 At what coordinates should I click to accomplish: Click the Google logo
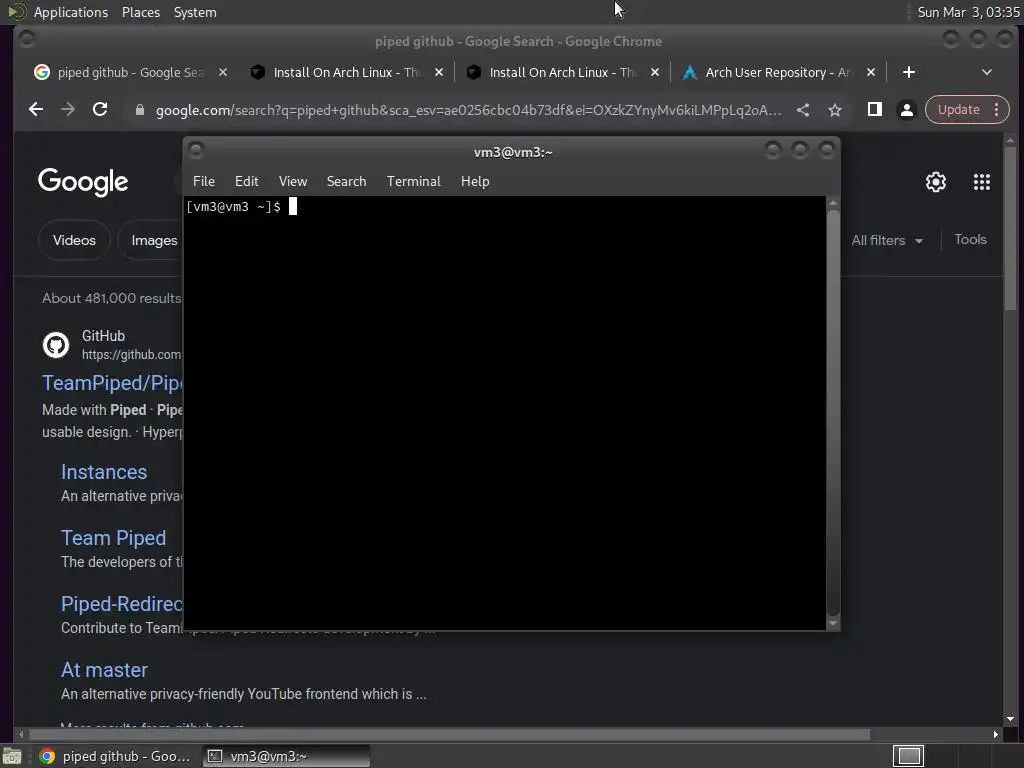pyautogui.click(x=83, y=182)
